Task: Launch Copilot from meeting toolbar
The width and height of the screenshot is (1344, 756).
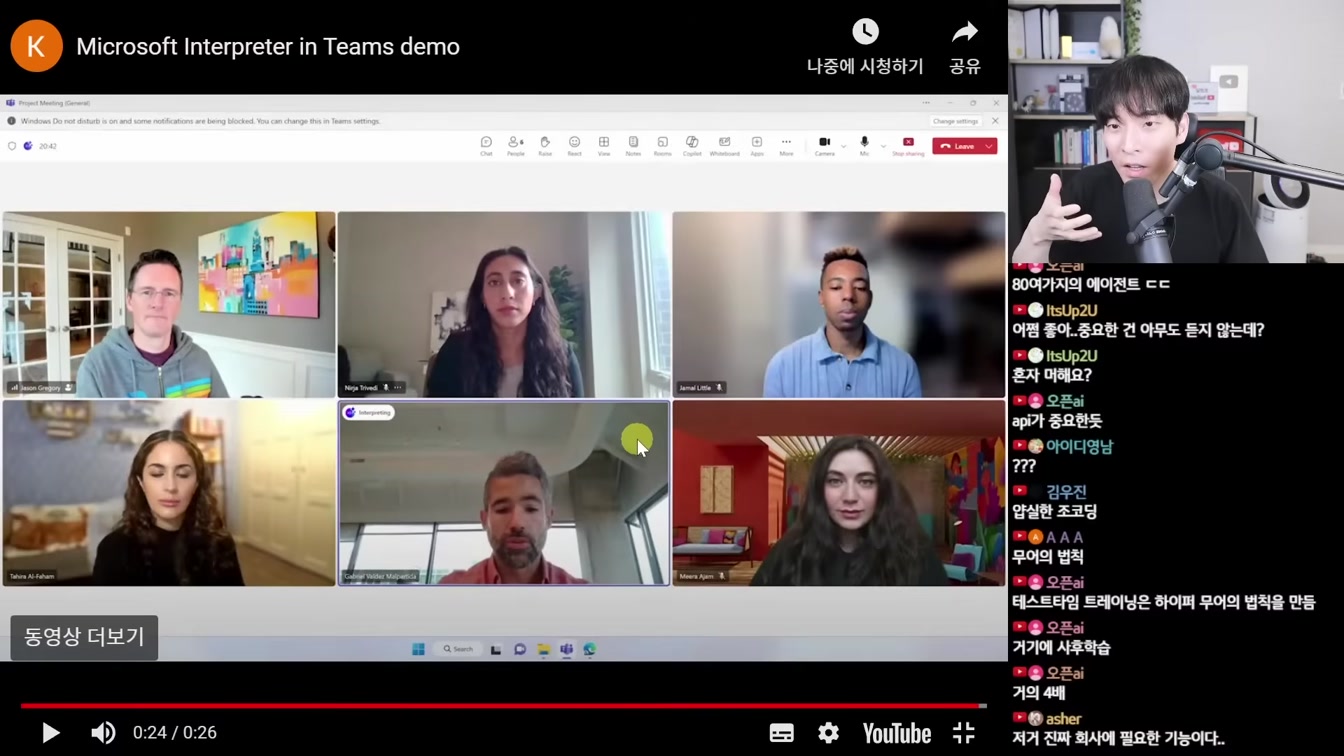Action: click(x=692, y=146)
